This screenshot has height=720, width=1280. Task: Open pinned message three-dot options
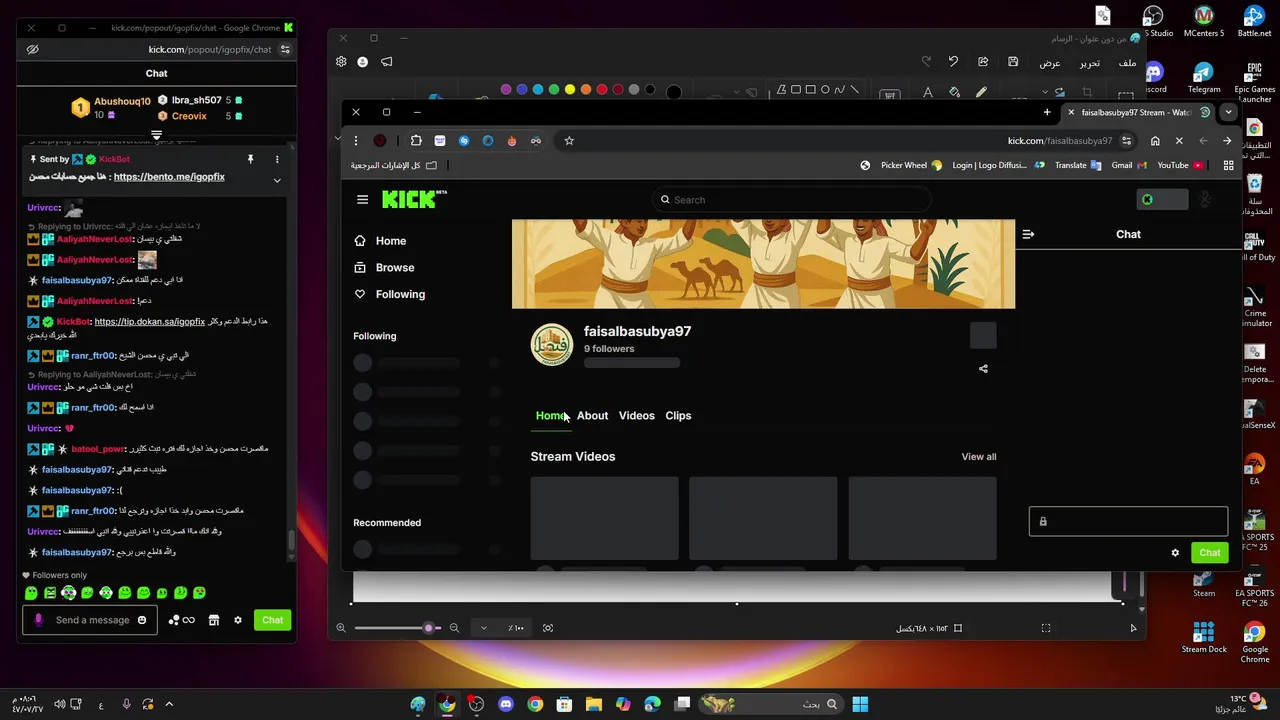[277, 159]
